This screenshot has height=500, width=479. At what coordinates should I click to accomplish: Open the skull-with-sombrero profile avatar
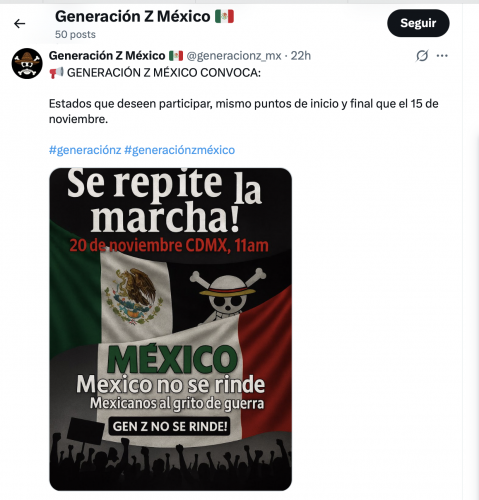tap(27, 63)
